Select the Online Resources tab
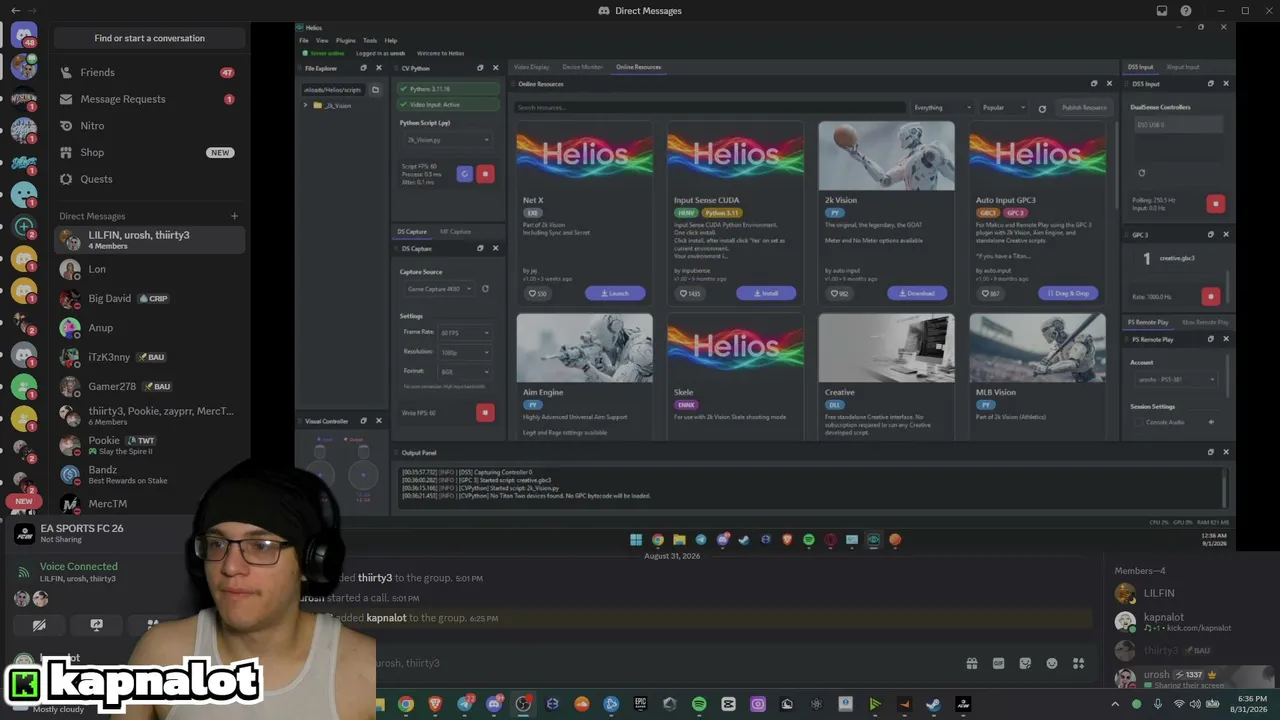The image size is (1280, 720). [638, 67]
